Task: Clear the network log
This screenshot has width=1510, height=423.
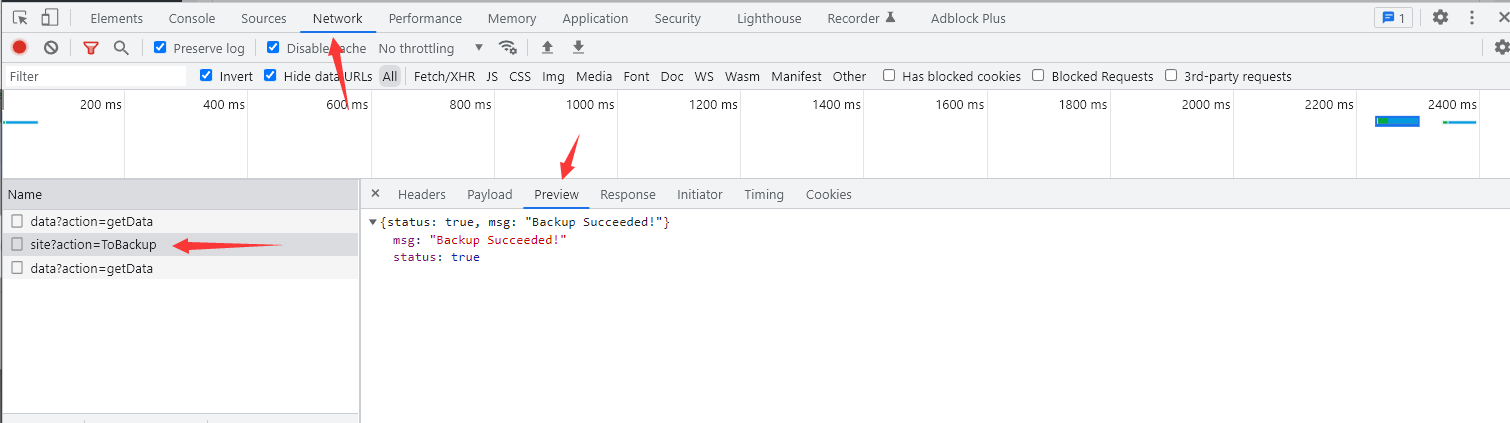Action: pyautogui.click(x=51, y=47)
